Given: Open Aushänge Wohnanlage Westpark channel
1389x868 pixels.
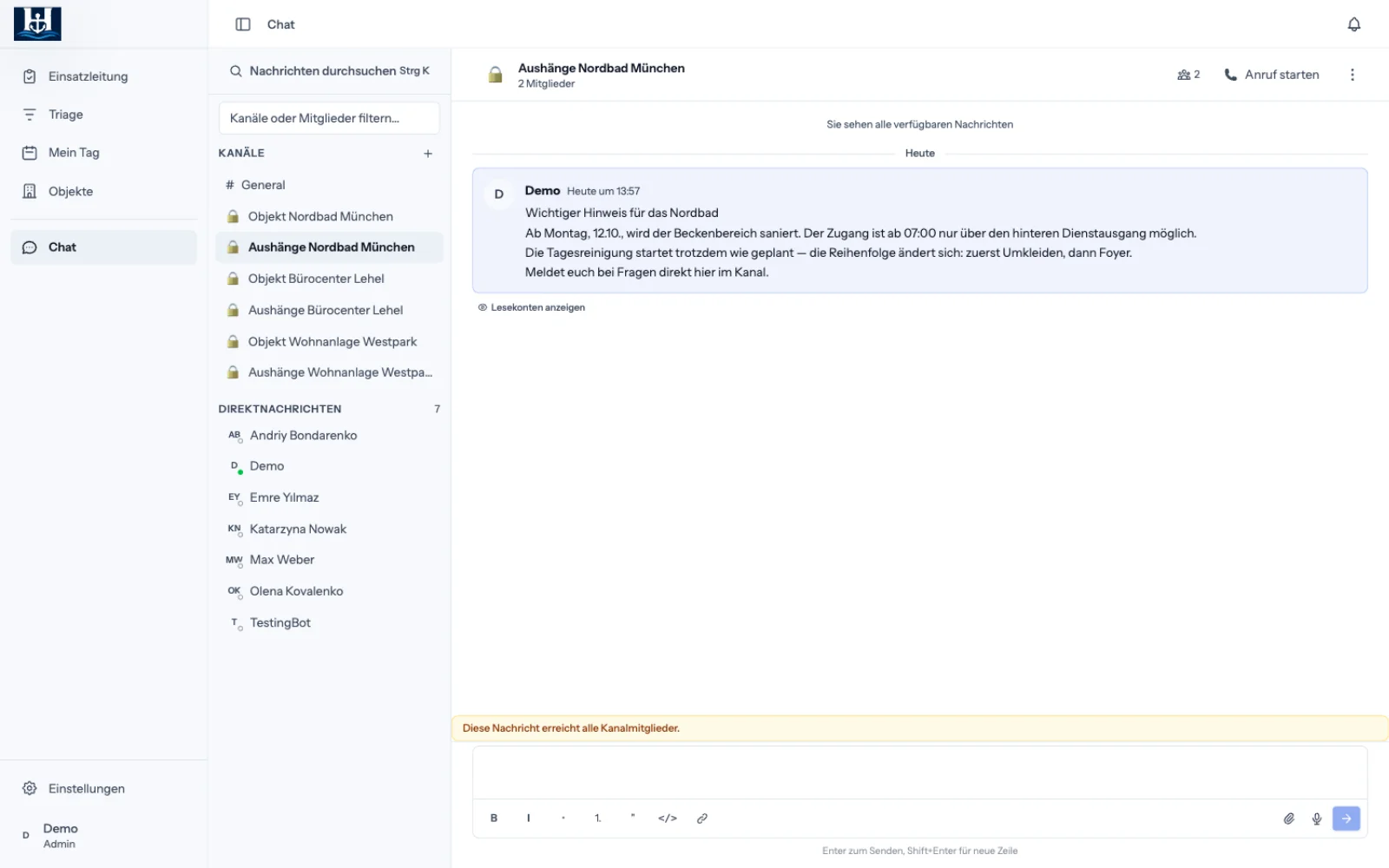Looking at the screenshot, I should (x=330, y=372).
